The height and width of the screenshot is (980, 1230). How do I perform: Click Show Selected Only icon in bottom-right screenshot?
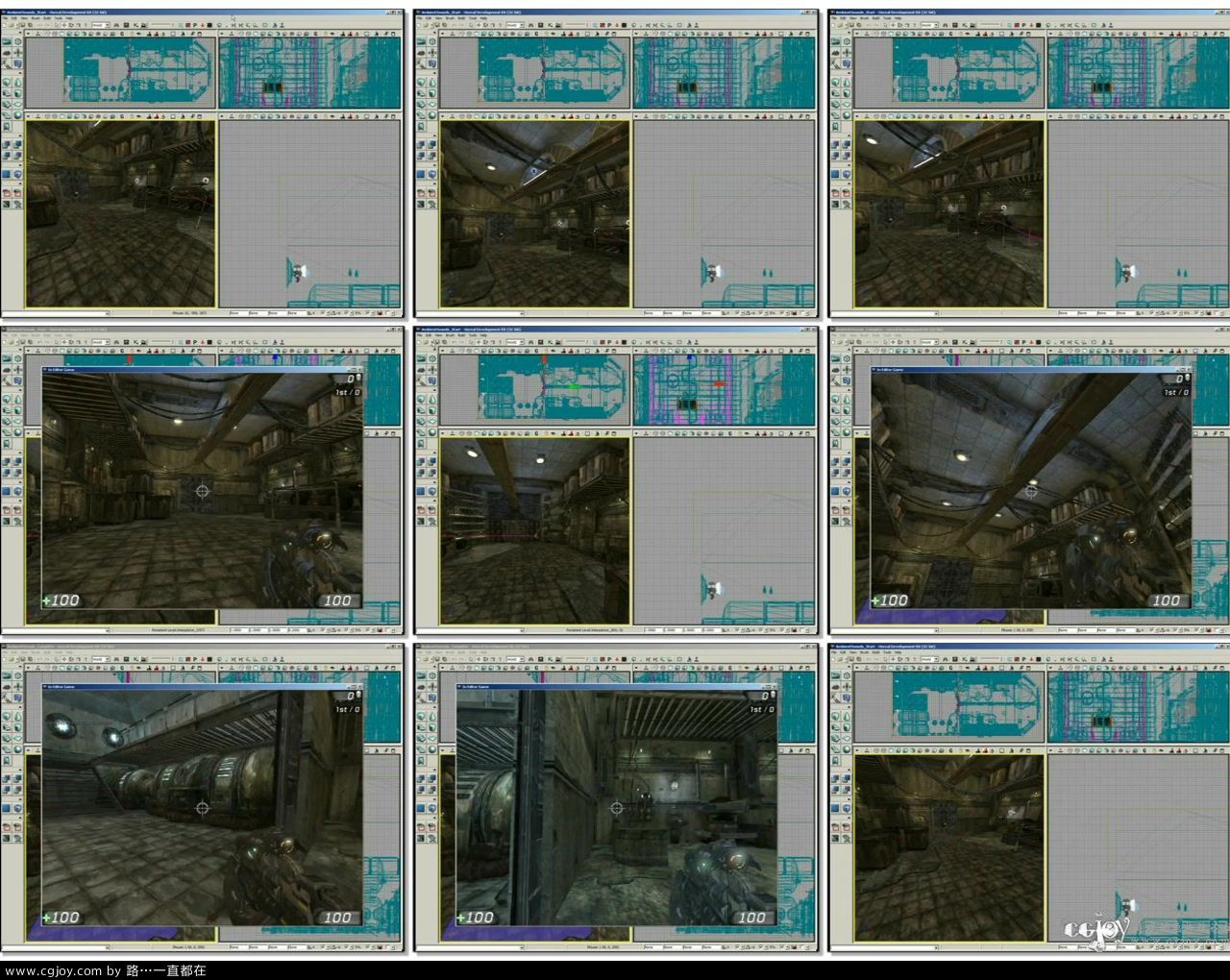(837, 827)
